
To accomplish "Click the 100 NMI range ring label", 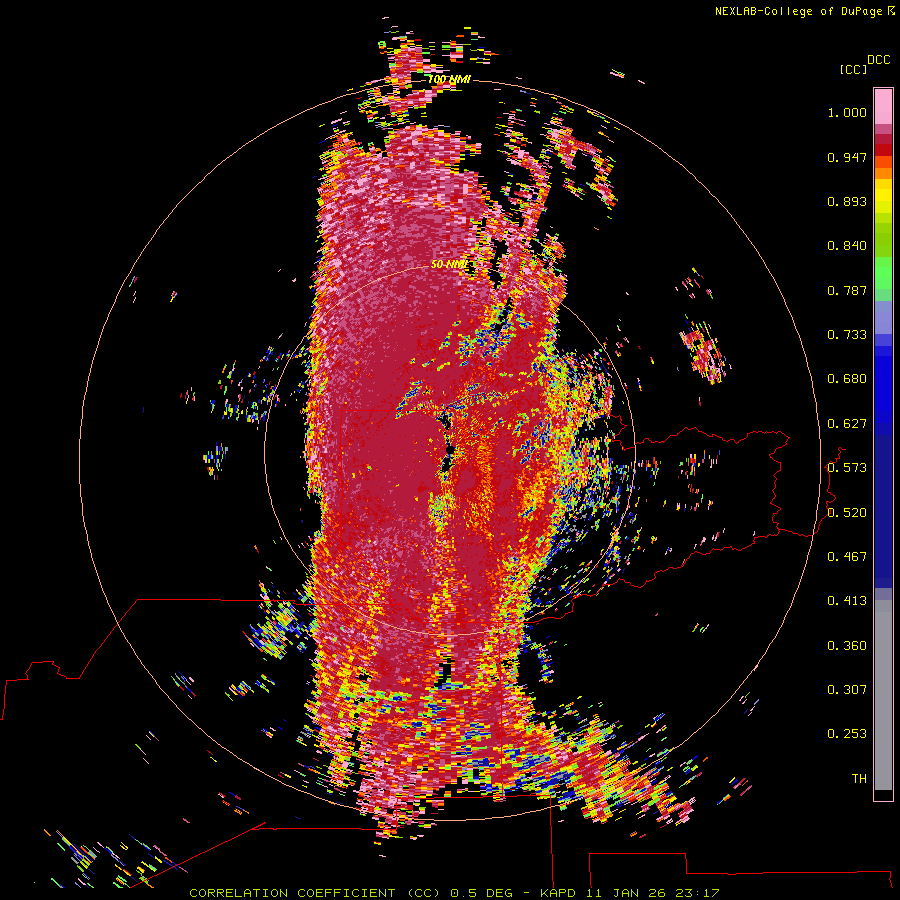I will click(449, 79).
